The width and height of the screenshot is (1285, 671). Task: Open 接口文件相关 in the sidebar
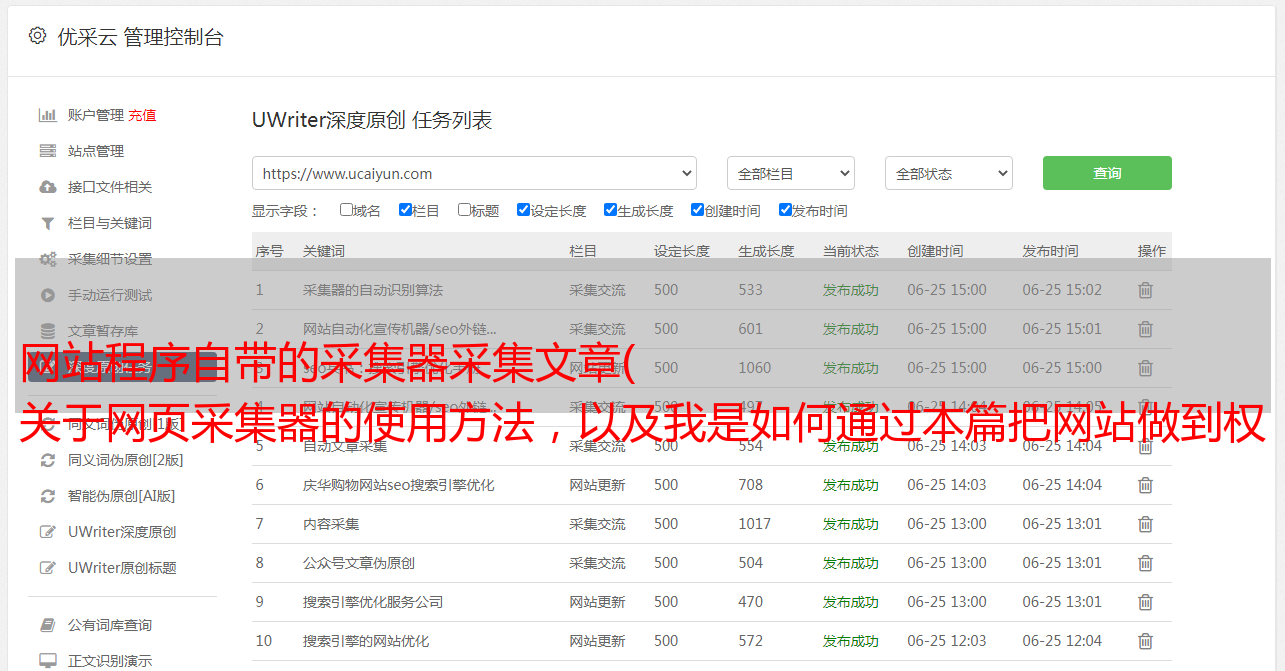tap(110, 187)
